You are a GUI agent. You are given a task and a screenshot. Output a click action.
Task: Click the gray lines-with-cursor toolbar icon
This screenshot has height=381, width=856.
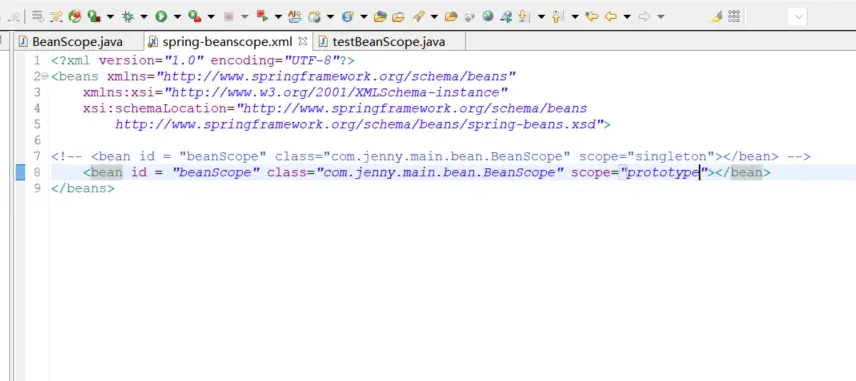(x=38, y=16)
